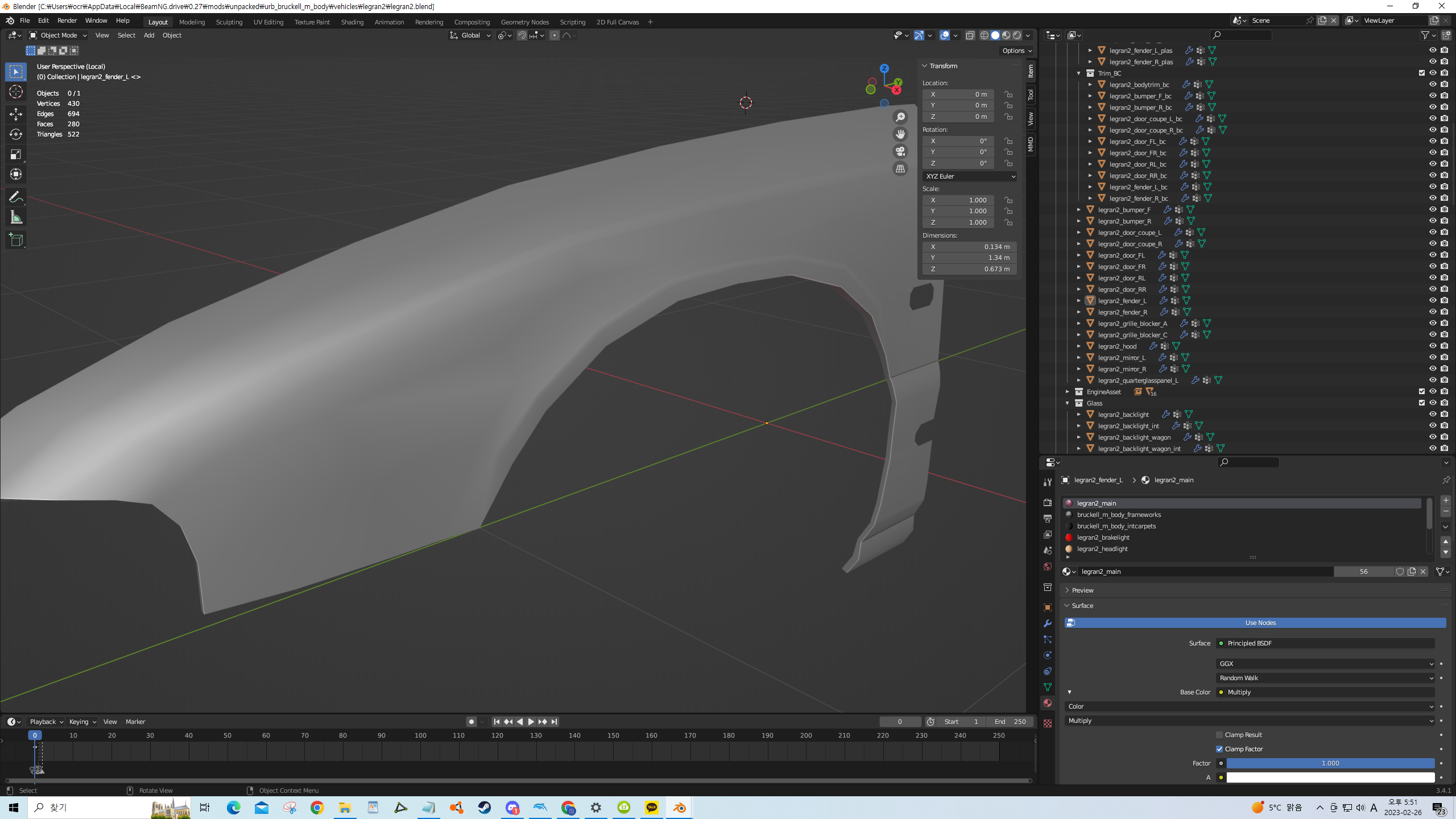Enable the Clamp Result checkbox
Screen dimensions: 1456x819
tap(1219, 735)
